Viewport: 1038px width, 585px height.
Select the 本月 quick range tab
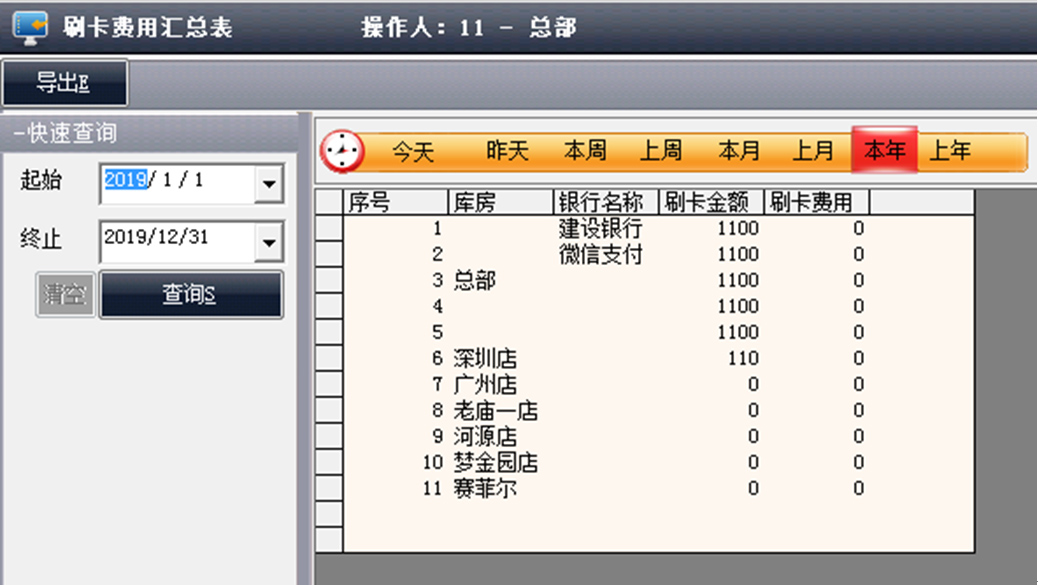pyautogui.click(x=739, y=151)
